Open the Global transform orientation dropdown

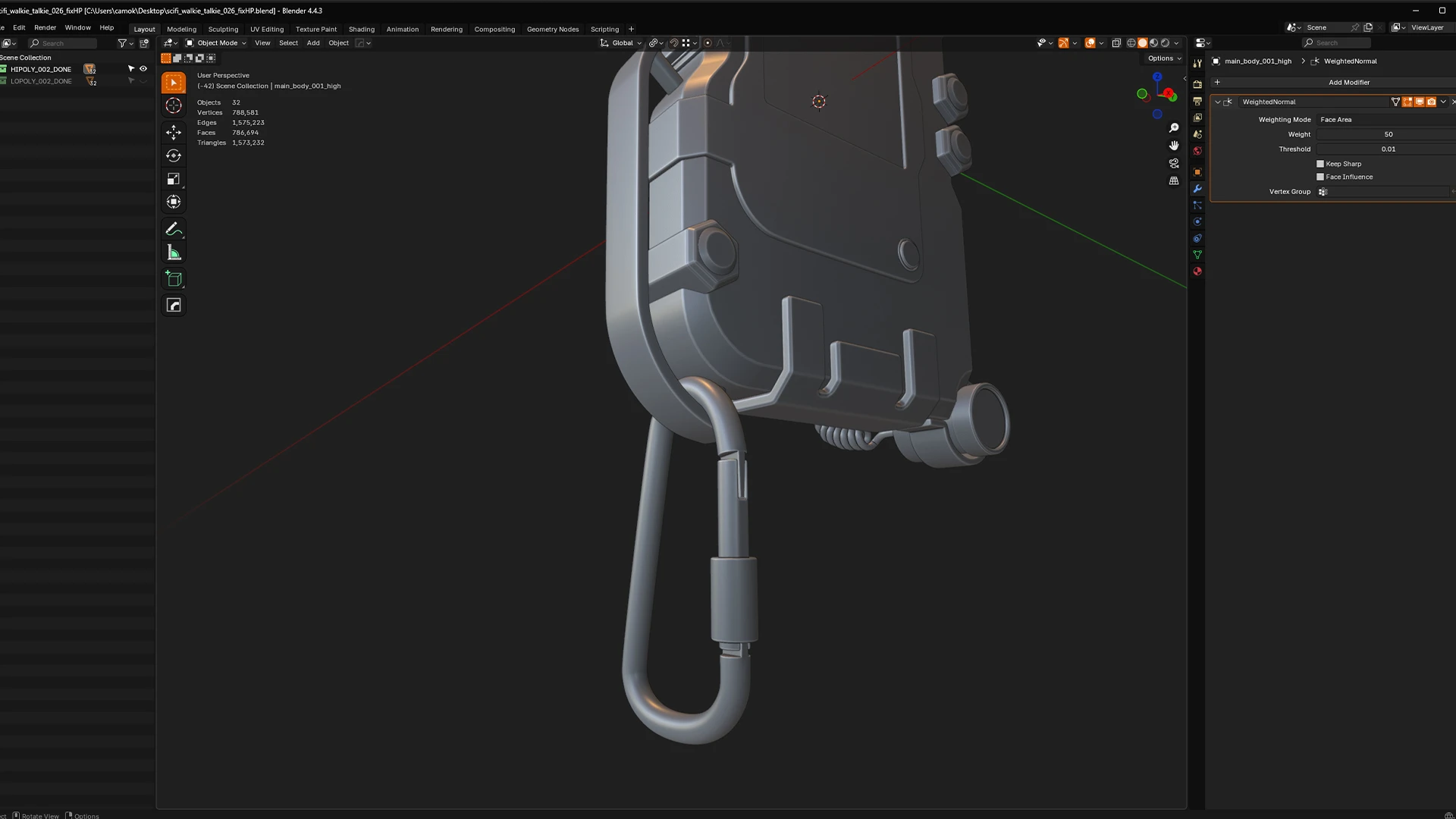621,43
